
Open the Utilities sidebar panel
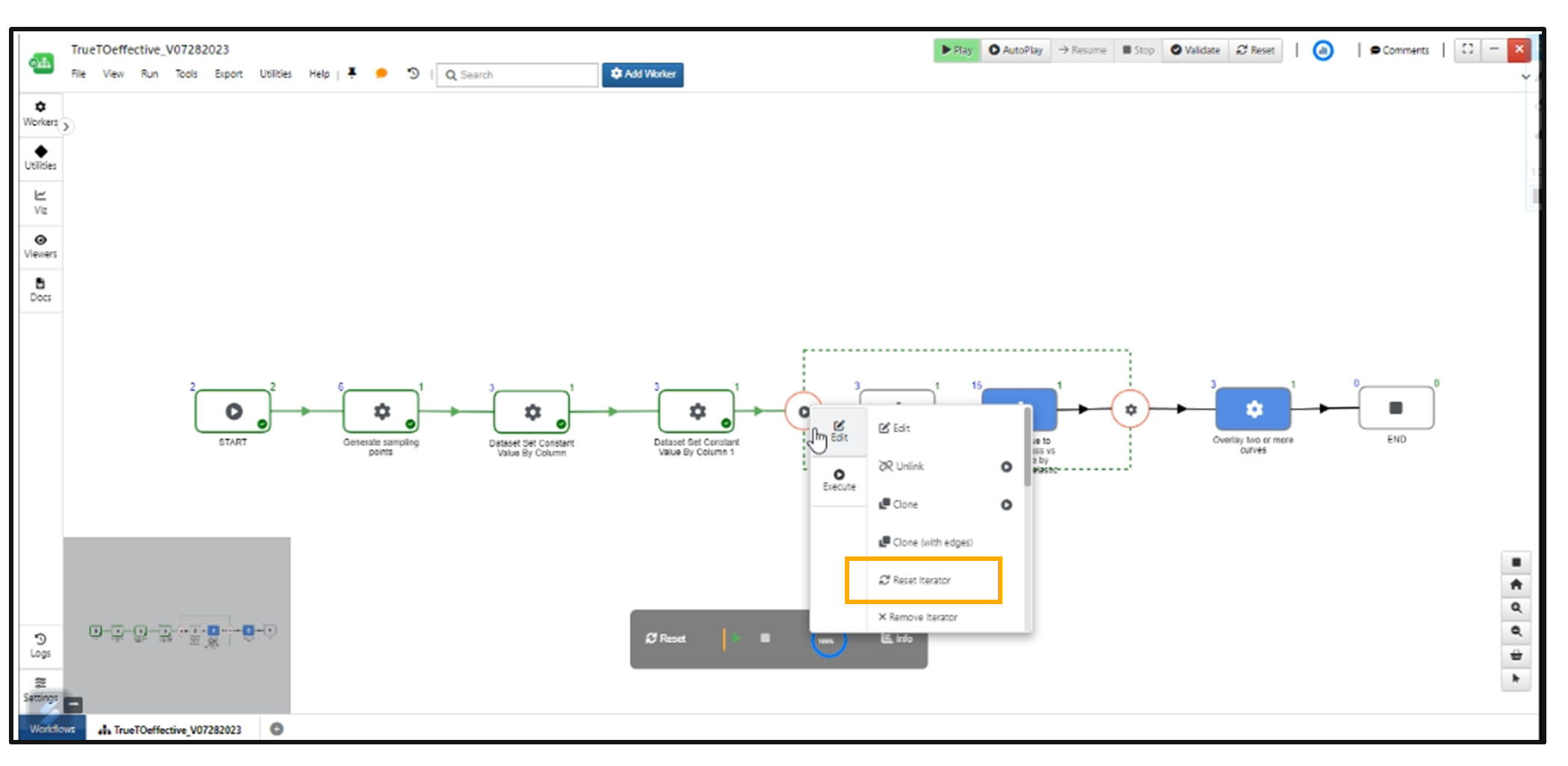point(40,157)
